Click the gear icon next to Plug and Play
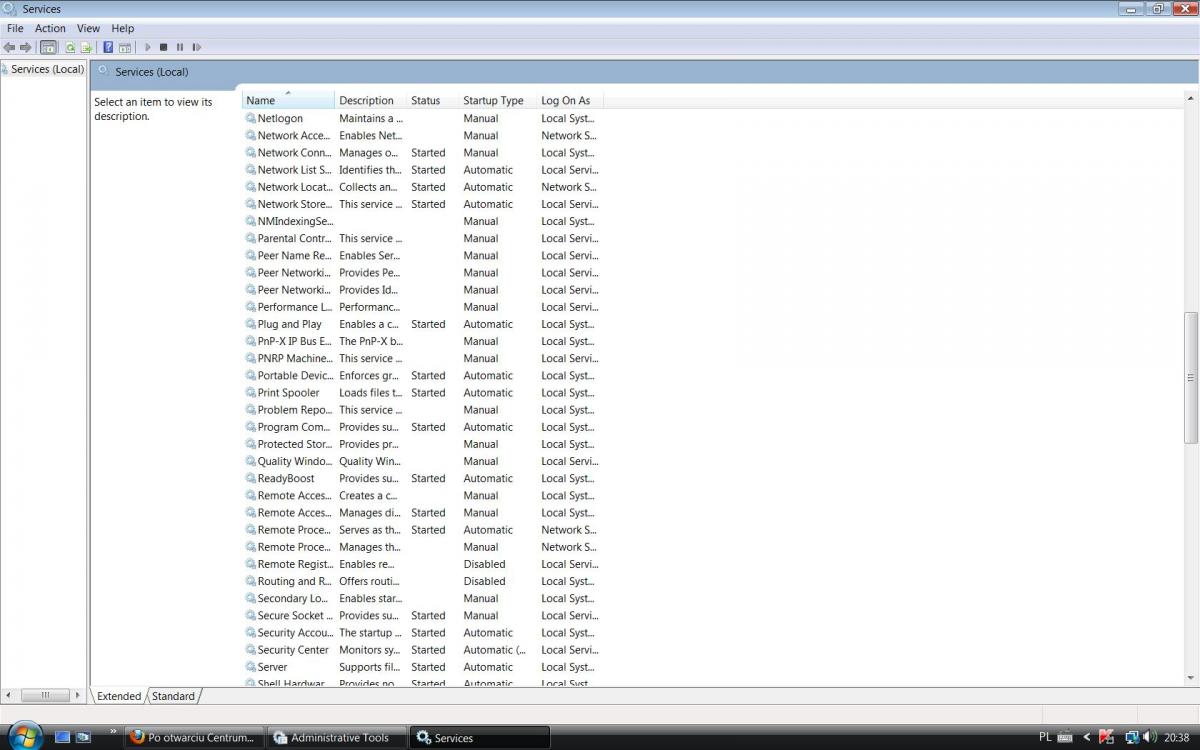 click(251, 324)
